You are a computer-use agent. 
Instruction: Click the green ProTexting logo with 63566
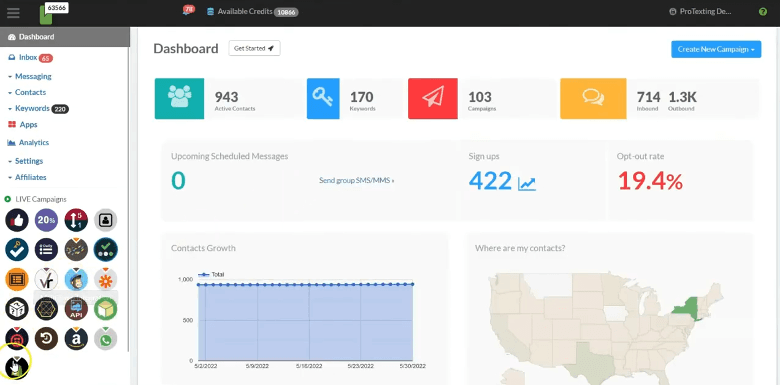point(54,13)
